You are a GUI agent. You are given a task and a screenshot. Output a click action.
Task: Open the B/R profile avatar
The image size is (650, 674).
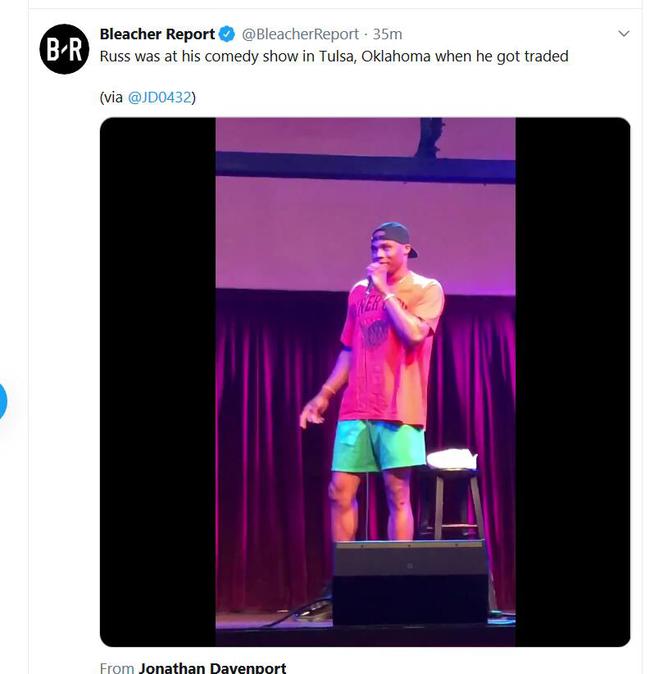tap(64, 49)
